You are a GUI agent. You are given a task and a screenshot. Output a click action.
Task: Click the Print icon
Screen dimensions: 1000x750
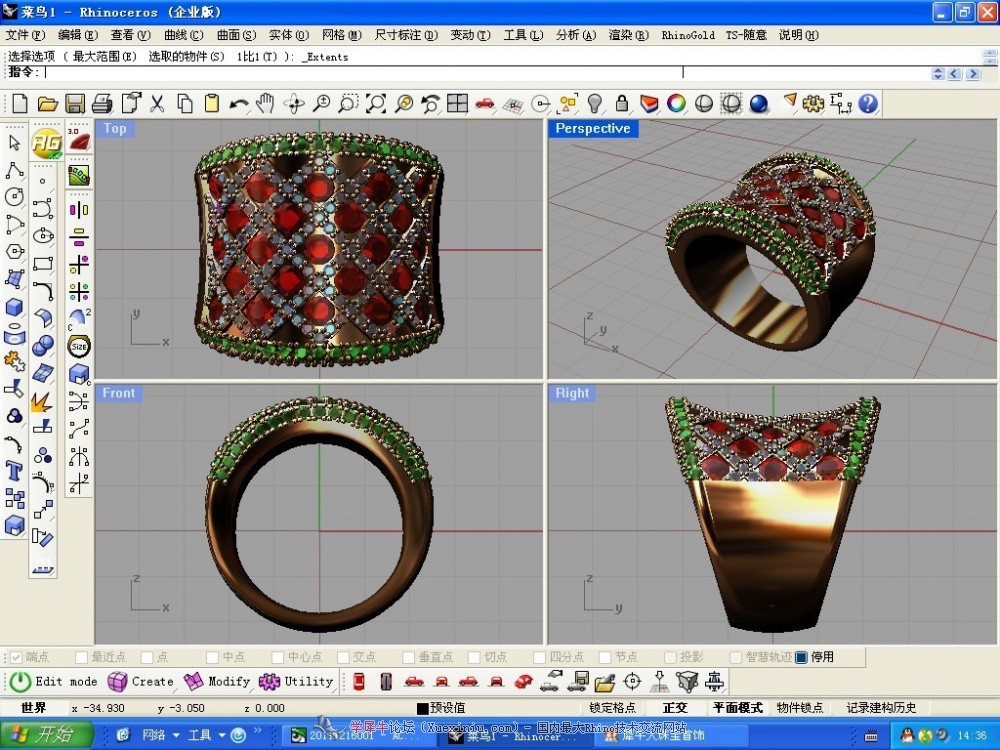pyautogui.click(x=102, y=103)
